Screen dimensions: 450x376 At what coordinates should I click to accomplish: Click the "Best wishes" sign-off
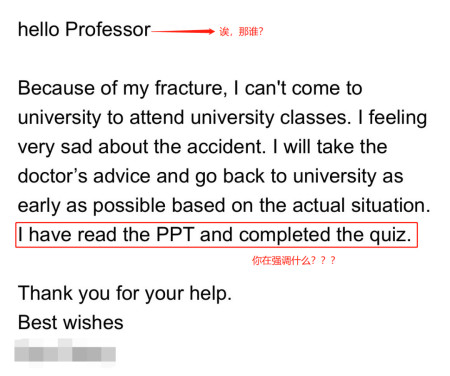71,323
